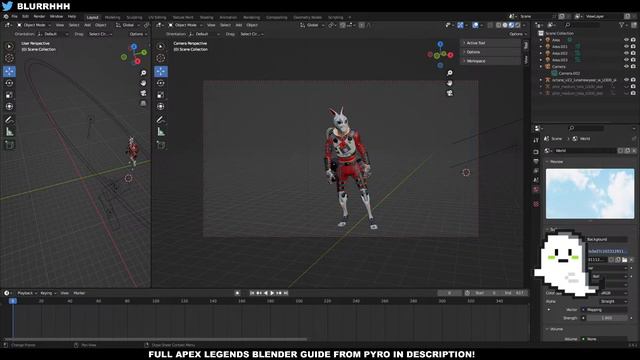Image resolution: width=640 pixels, height=360 pixels.
Task: Select the Add Cube tool in left viewport
Action: (9, 145)
